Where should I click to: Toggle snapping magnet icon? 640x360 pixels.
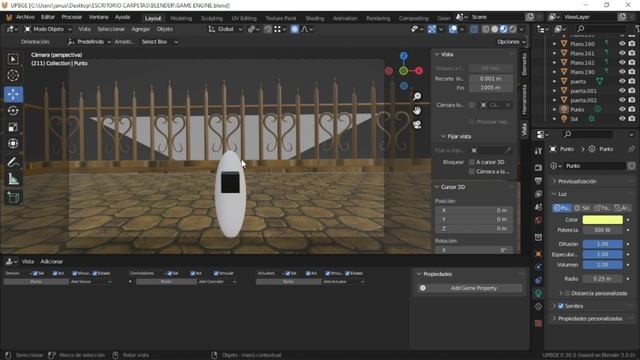268,29
